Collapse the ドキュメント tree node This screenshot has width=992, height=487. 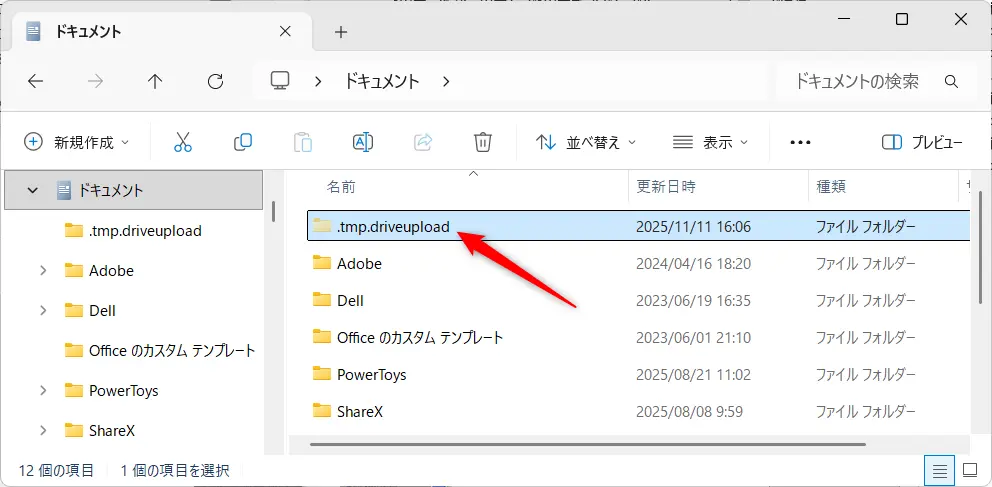[x=33, y=190]
